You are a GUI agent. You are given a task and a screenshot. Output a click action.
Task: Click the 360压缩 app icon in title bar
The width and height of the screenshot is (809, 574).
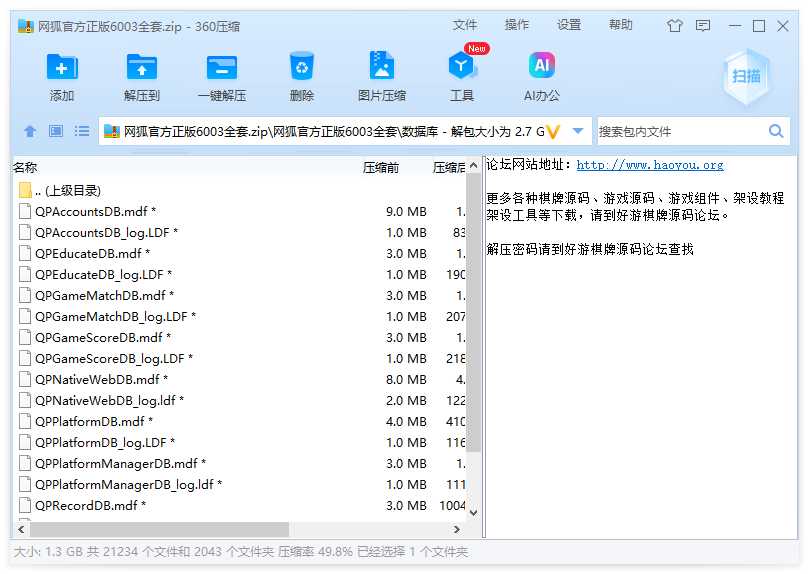pyautogui.click(x=26, y=26)
